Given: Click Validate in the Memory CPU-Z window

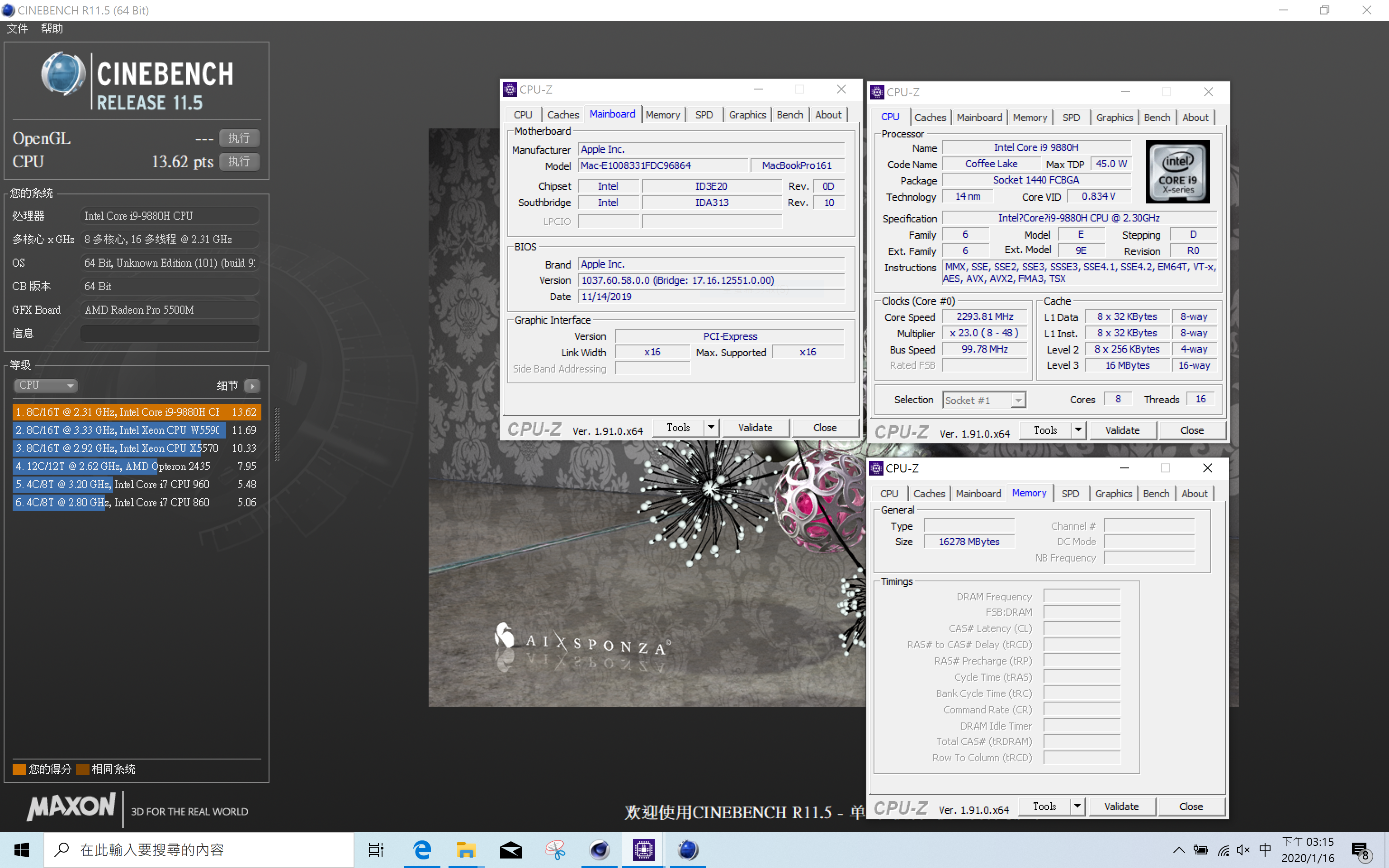Looking at the screenshot, I should 1121,806.
